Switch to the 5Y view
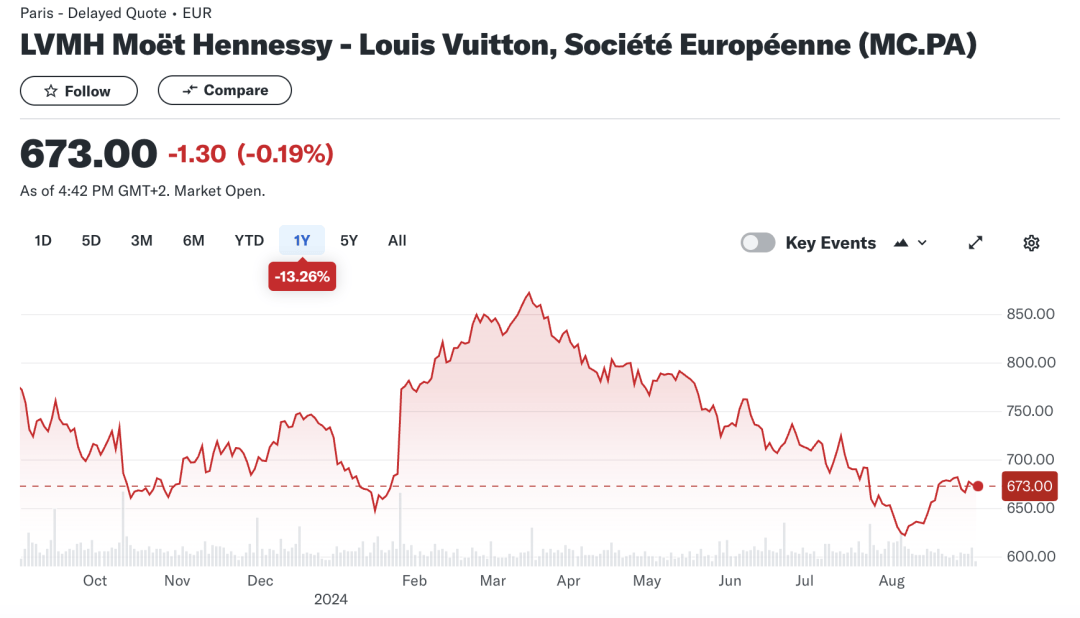Viewport: 1080px width, 618px height. 348,240
